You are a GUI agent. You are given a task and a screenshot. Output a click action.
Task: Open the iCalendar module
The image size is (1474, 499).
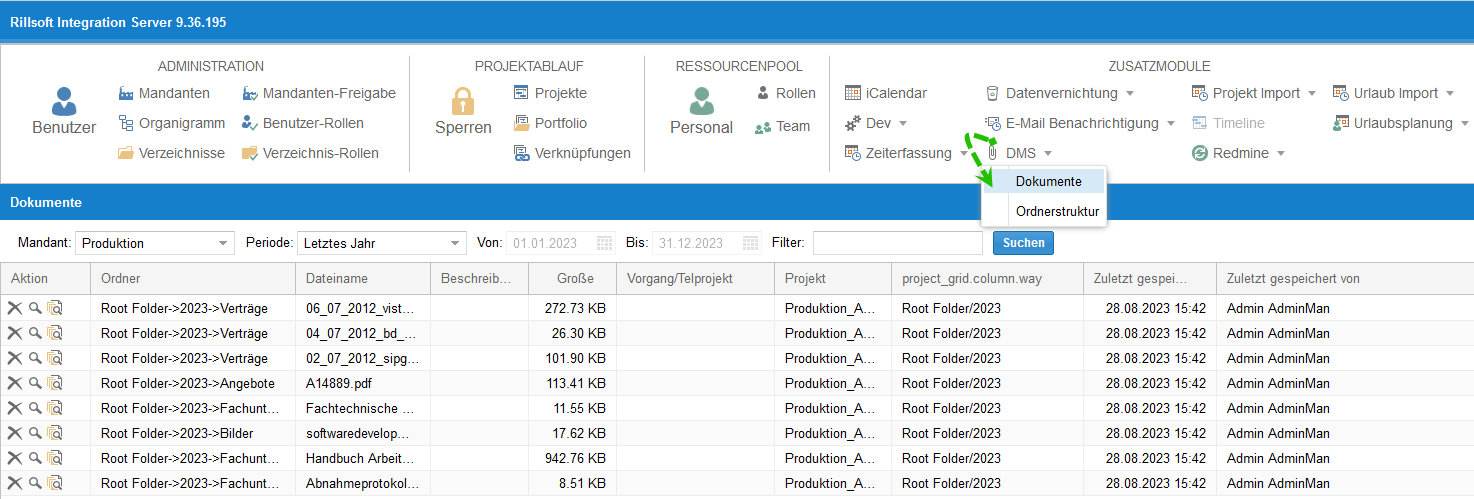coord(886,93)
